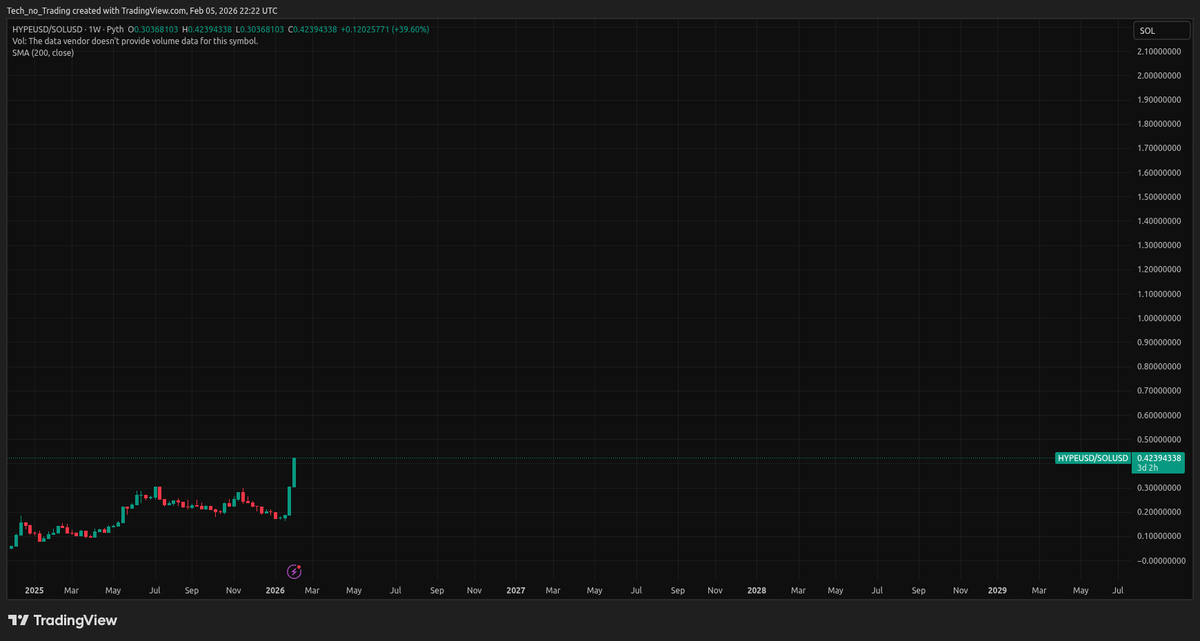The width and height of the screenshot is (1200, 641).
Task: Click the 1.60000000 price axis label
Action: pos(1161,173)
